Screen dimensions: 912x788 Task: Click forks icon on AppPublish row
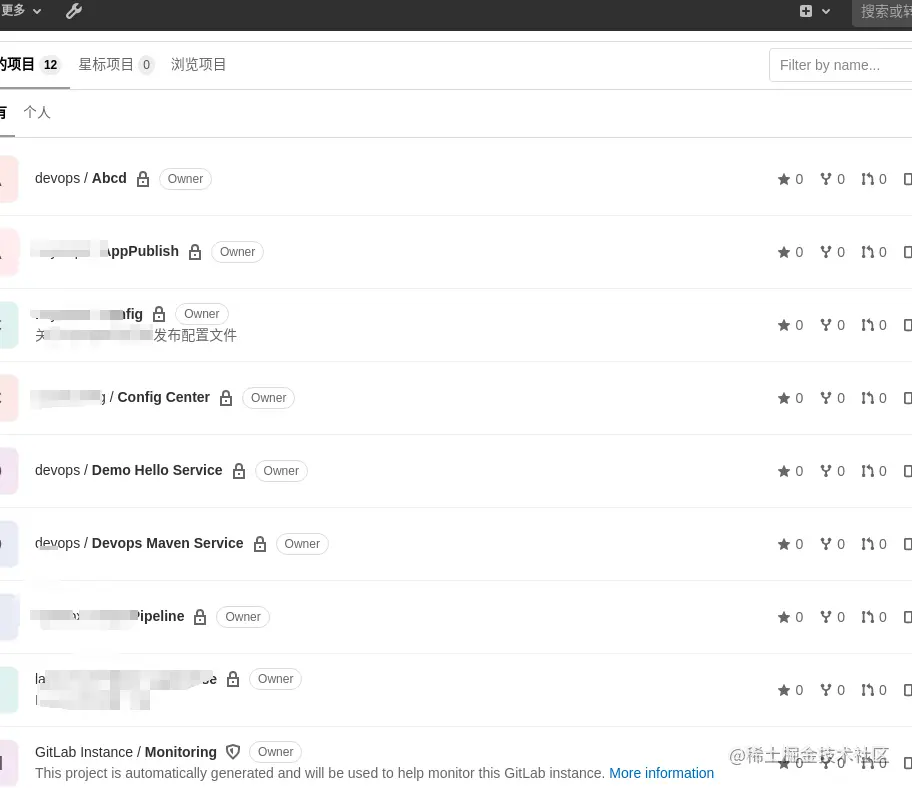(x=826, y=251)
